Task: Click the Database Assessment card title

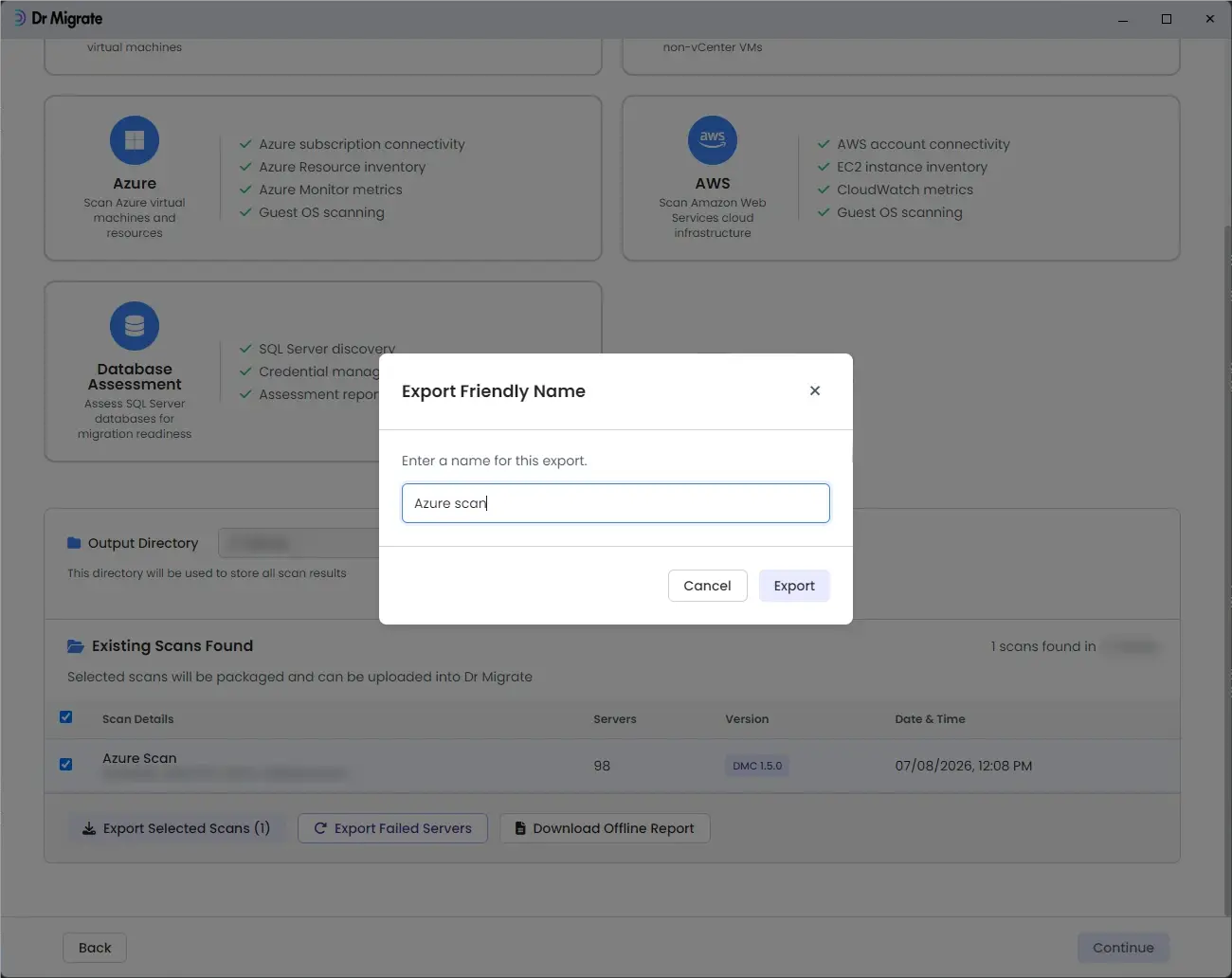Action: click(x=135, y=376)
